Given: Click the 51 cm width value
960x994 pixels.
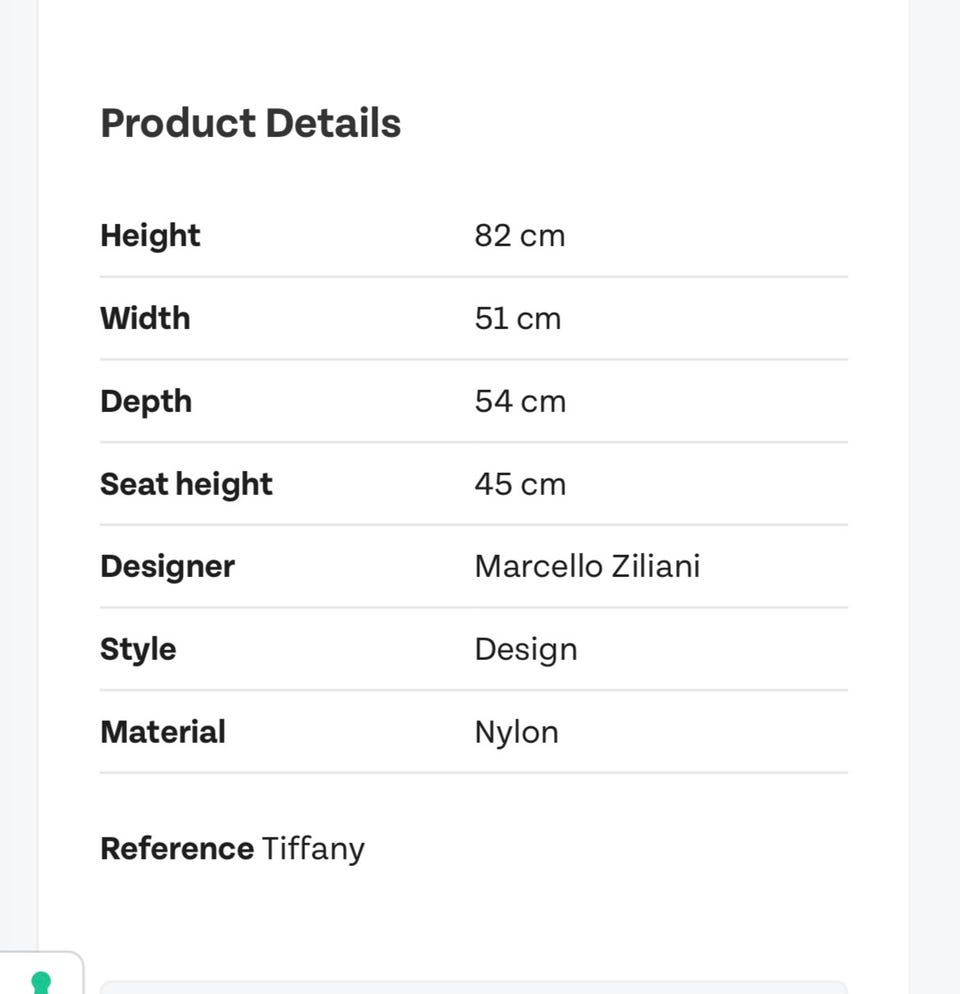Looking at the screenshot, I should [x=517, y=319].
